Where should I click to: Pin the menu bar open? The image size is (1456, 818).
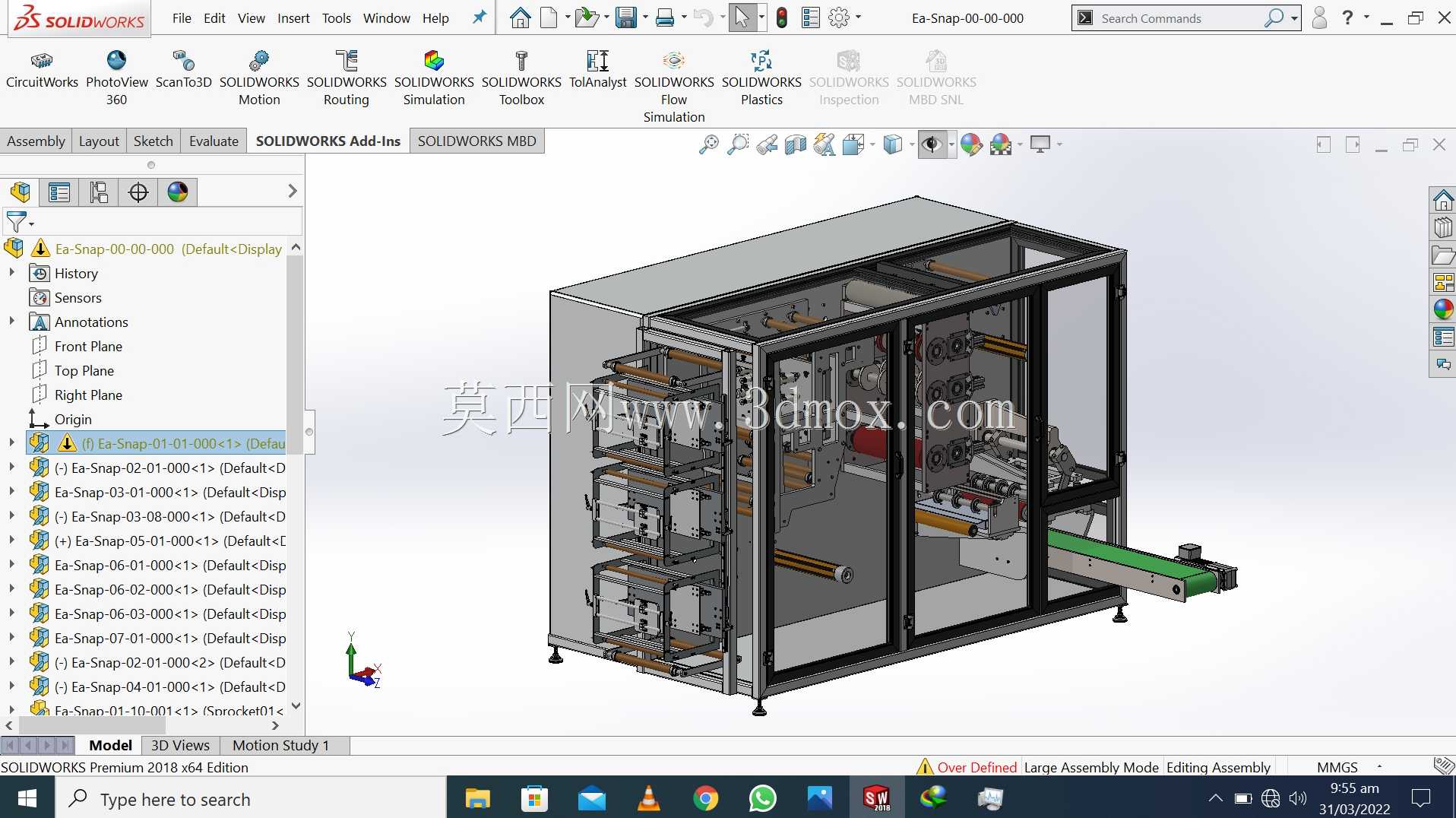pyautogui.click(x=479, y=17)
